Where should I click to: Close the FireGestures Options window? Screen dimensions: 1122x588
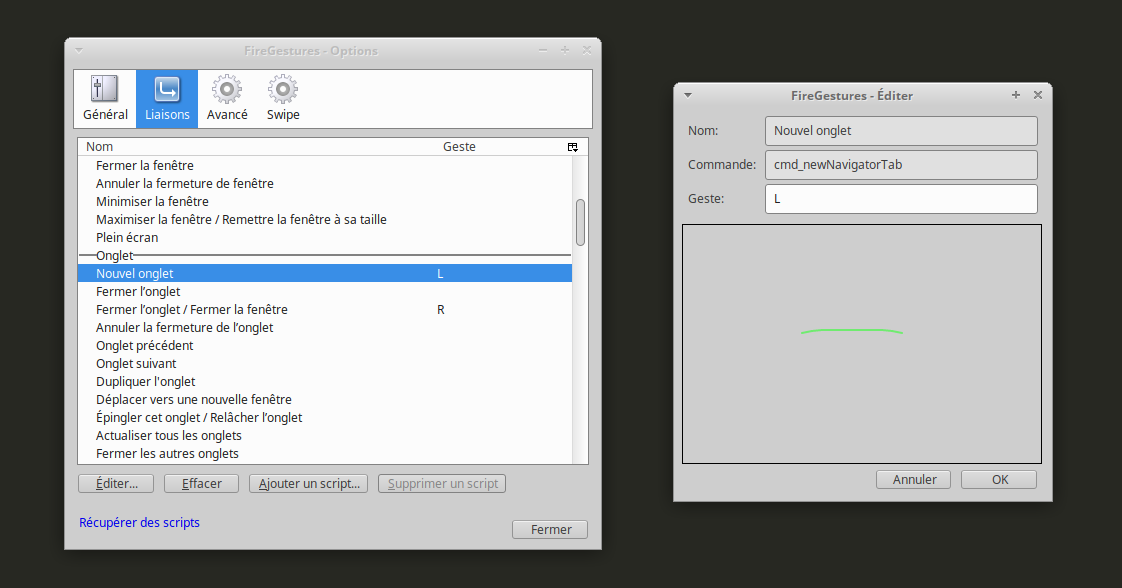pyautogui.click(x=587, y=50)
